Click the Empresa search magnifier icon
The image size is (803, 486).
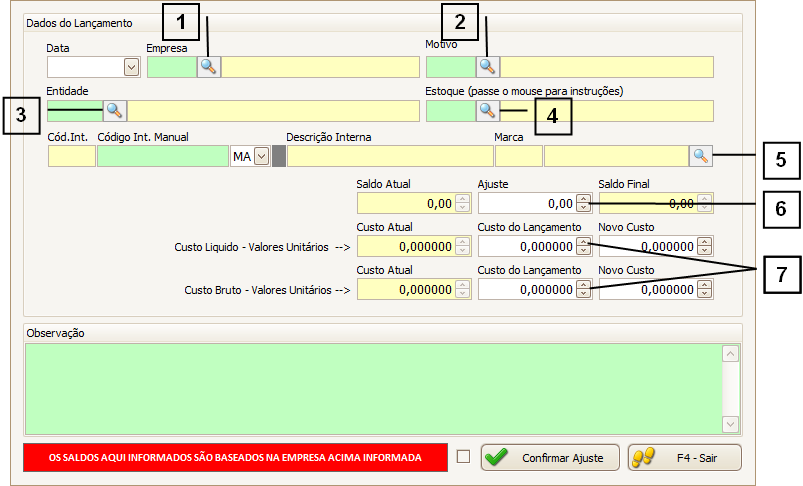coord(208,67)
